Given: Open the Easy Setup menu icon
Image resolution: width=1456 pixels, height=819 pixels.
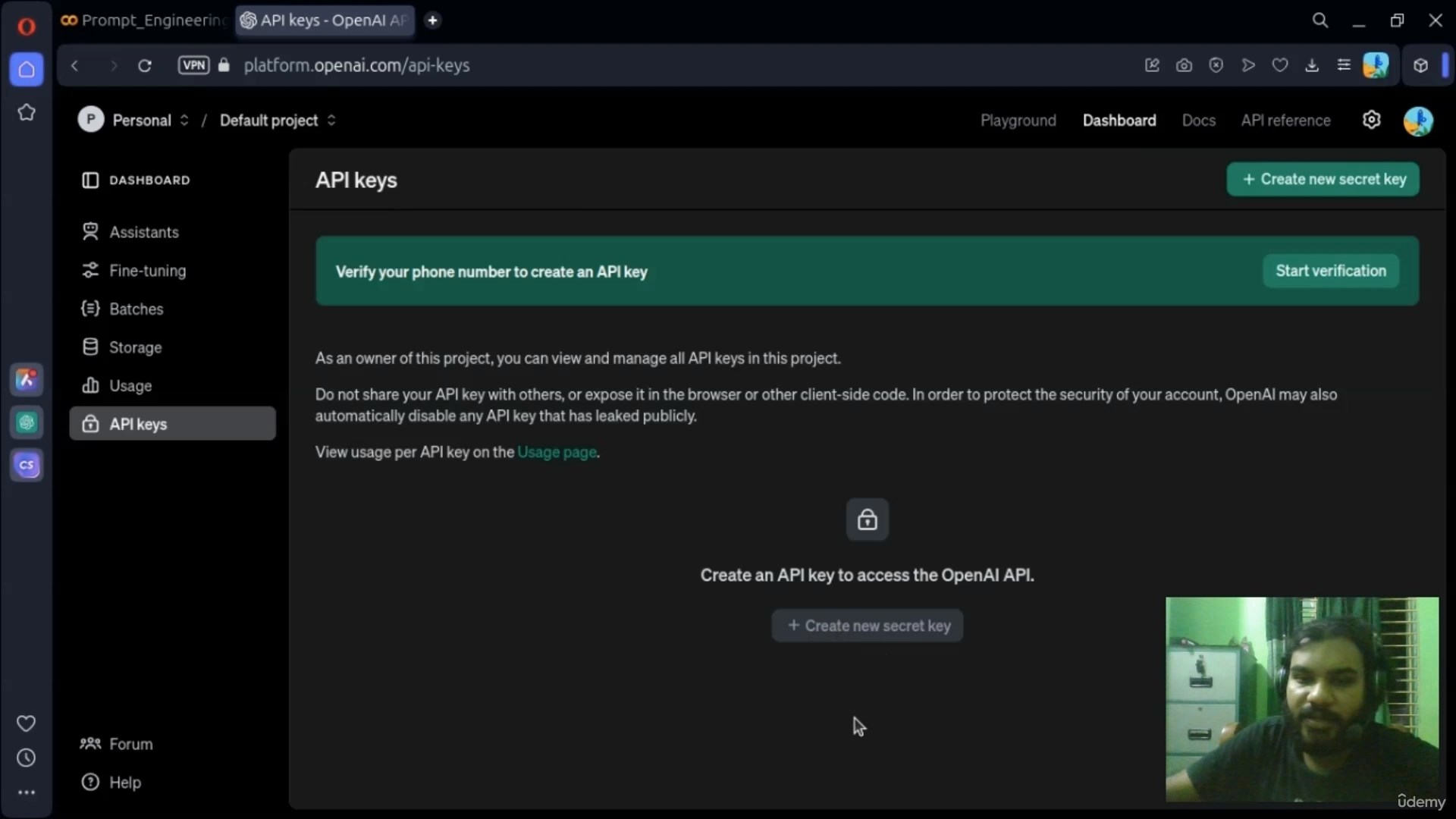Looking at the screenshot, I should coord(1344,65).
